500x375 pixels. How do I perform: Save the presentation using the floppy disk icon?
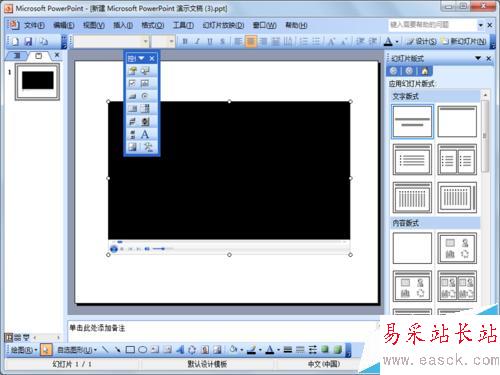[29, 41]
